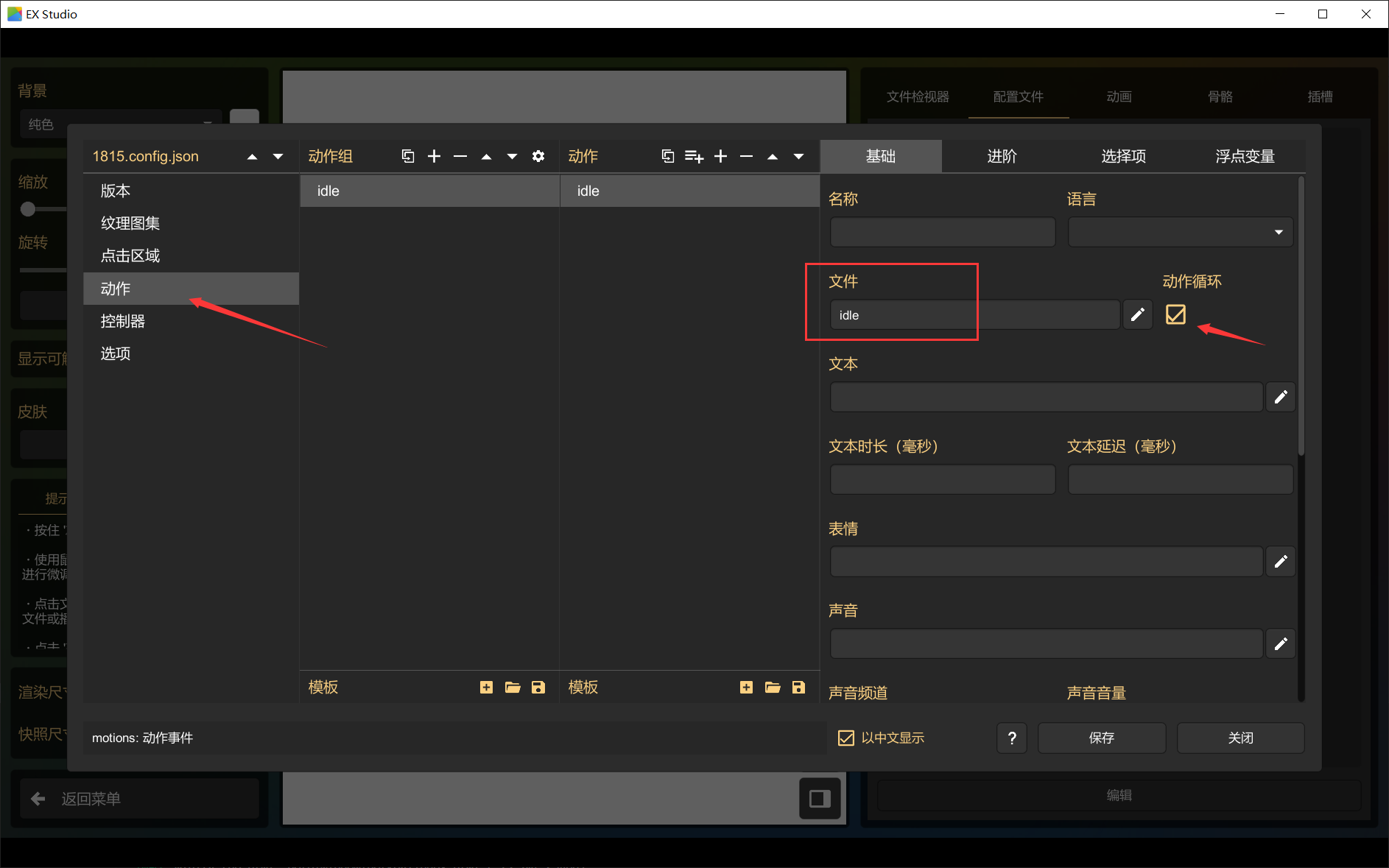Click the edit pencil next to 声音 field
Screen dimensions: 1389x868
pyautogui.click(x=1281, y=644)
